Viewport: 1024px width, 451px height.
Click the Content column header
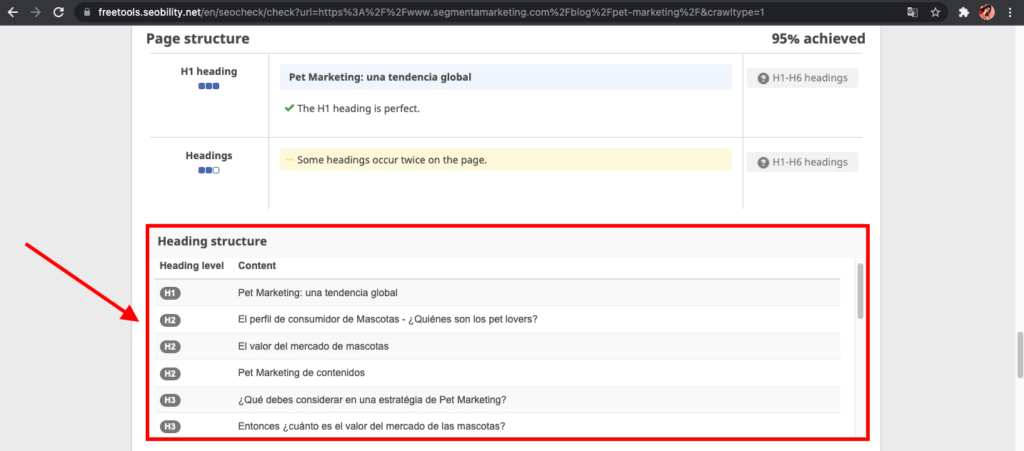click(257, 266)
